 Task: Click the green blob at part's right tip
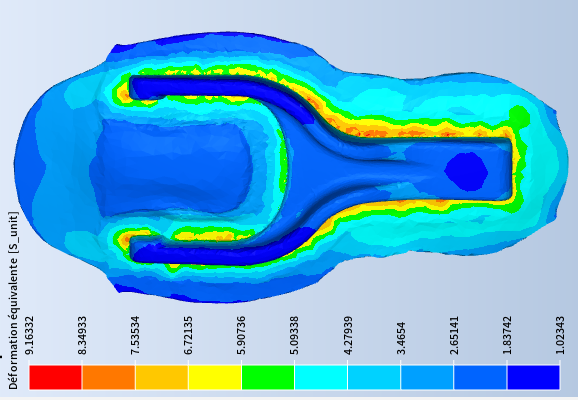(519, 116)
